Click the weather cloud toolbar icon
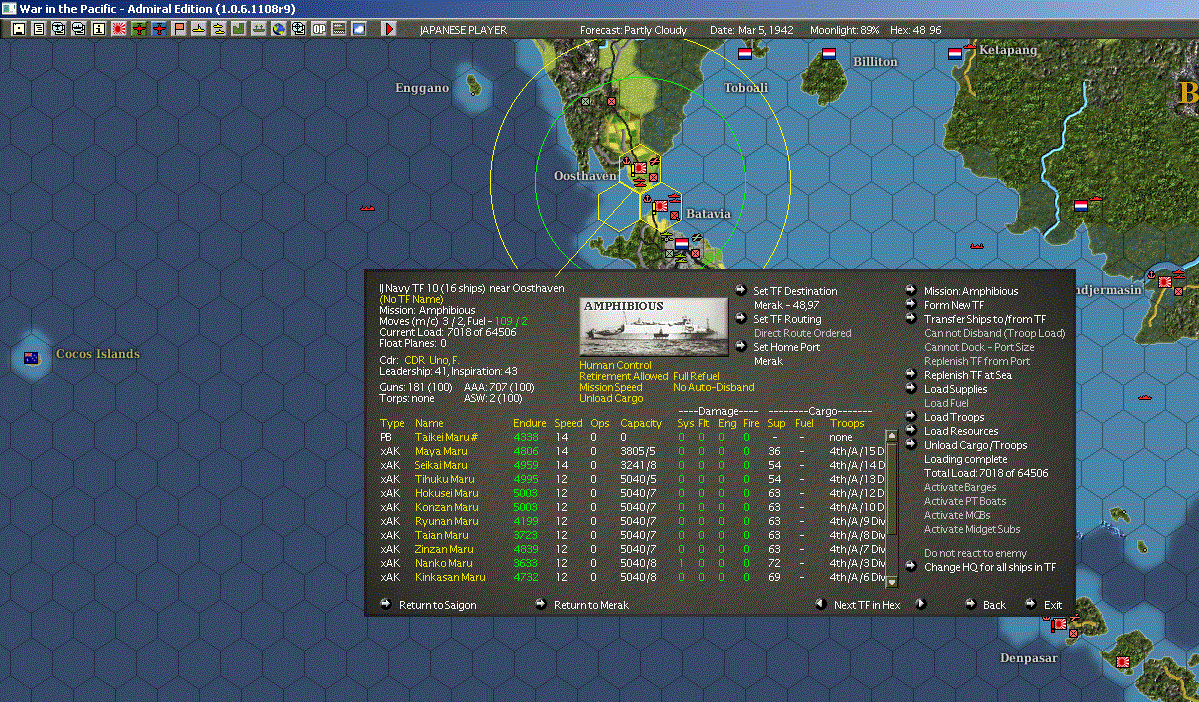The image size is (1199, 702). [x=358, y=29]
